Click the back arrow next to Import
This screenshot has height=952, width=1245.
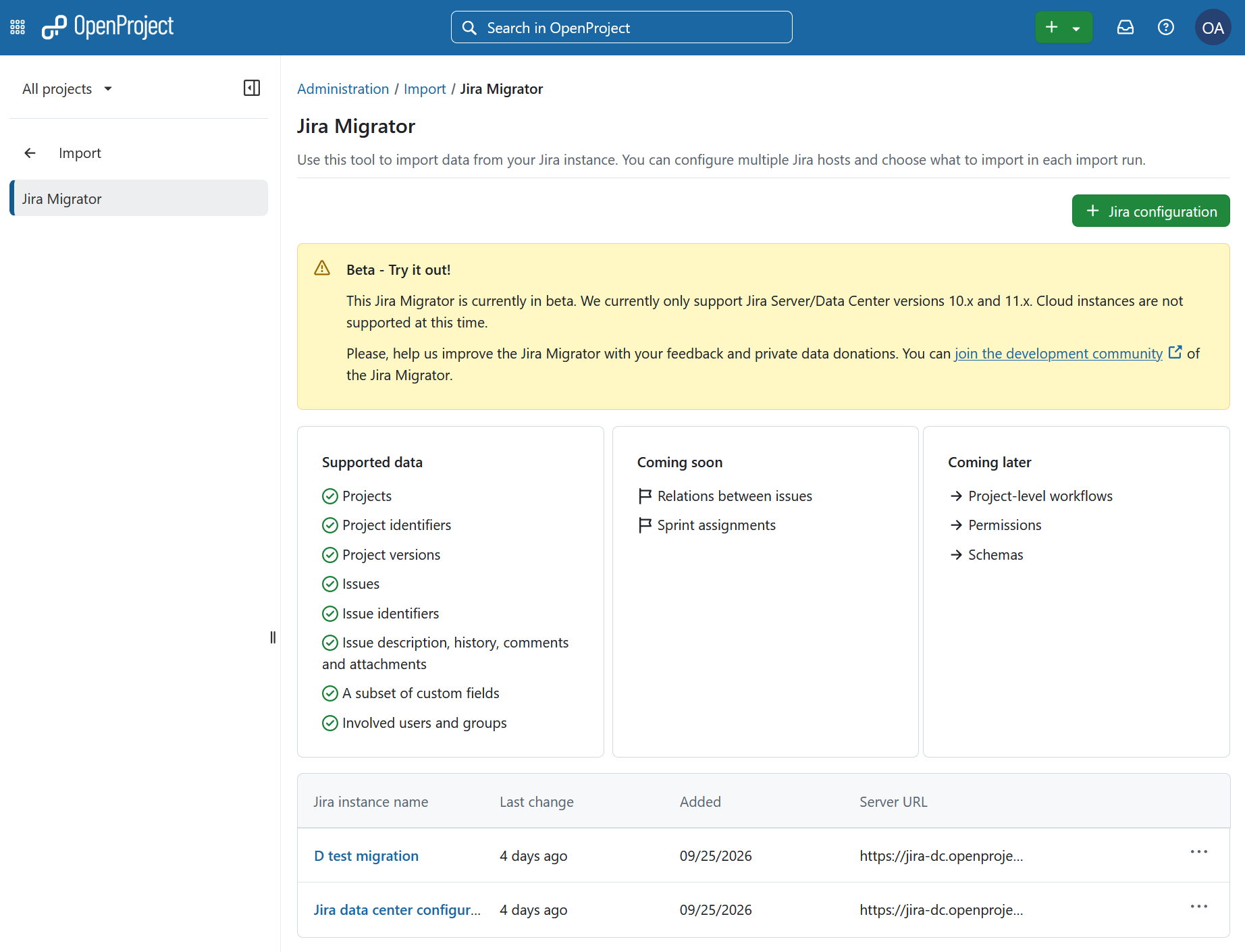[x=30, y=153]
